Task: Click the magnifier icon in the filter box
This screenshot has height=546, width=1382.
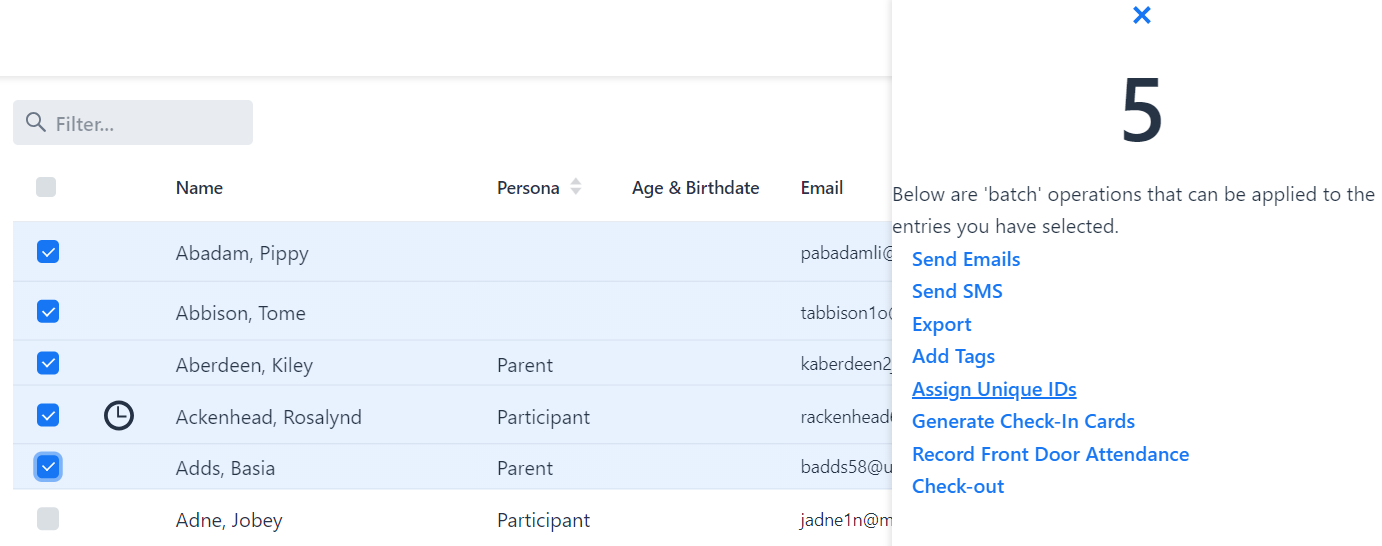Action: pos(36,122)
